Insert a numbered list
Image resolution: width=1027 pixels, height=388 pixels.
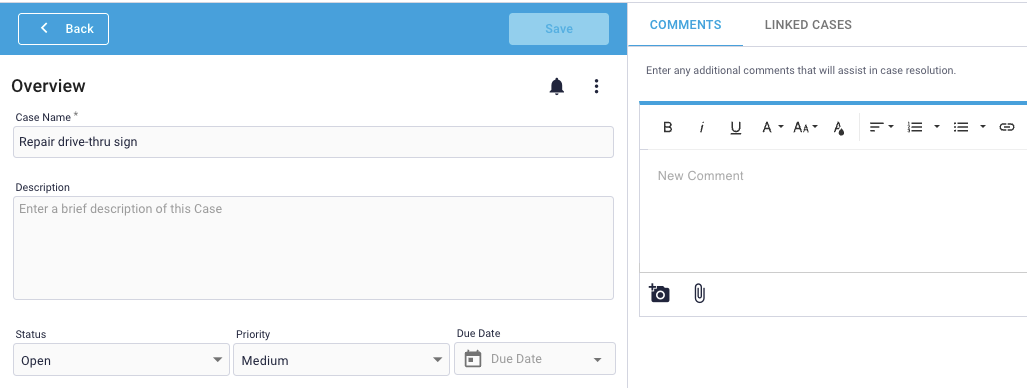pos(915,127)
